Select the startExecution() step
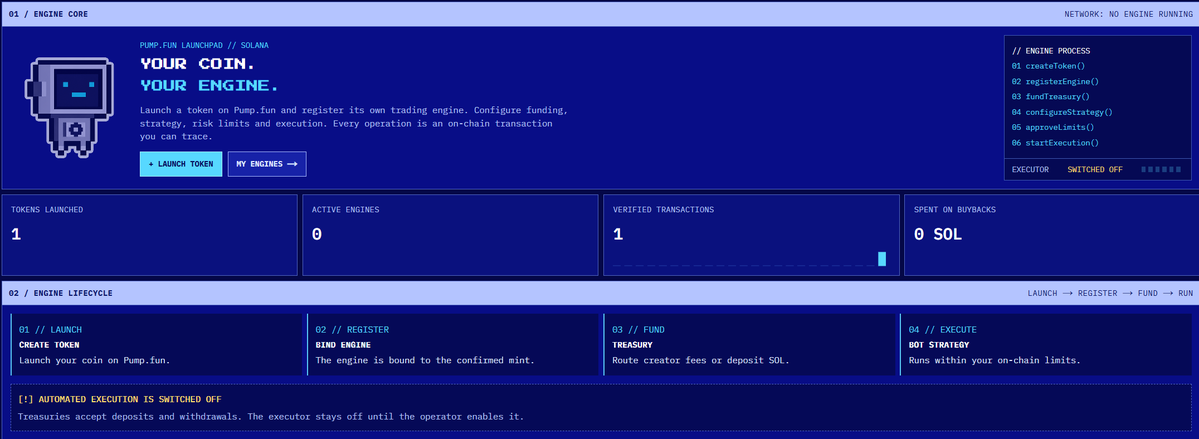The width and height of the screenshot is (1199, 439). [x=1054, y=143]
